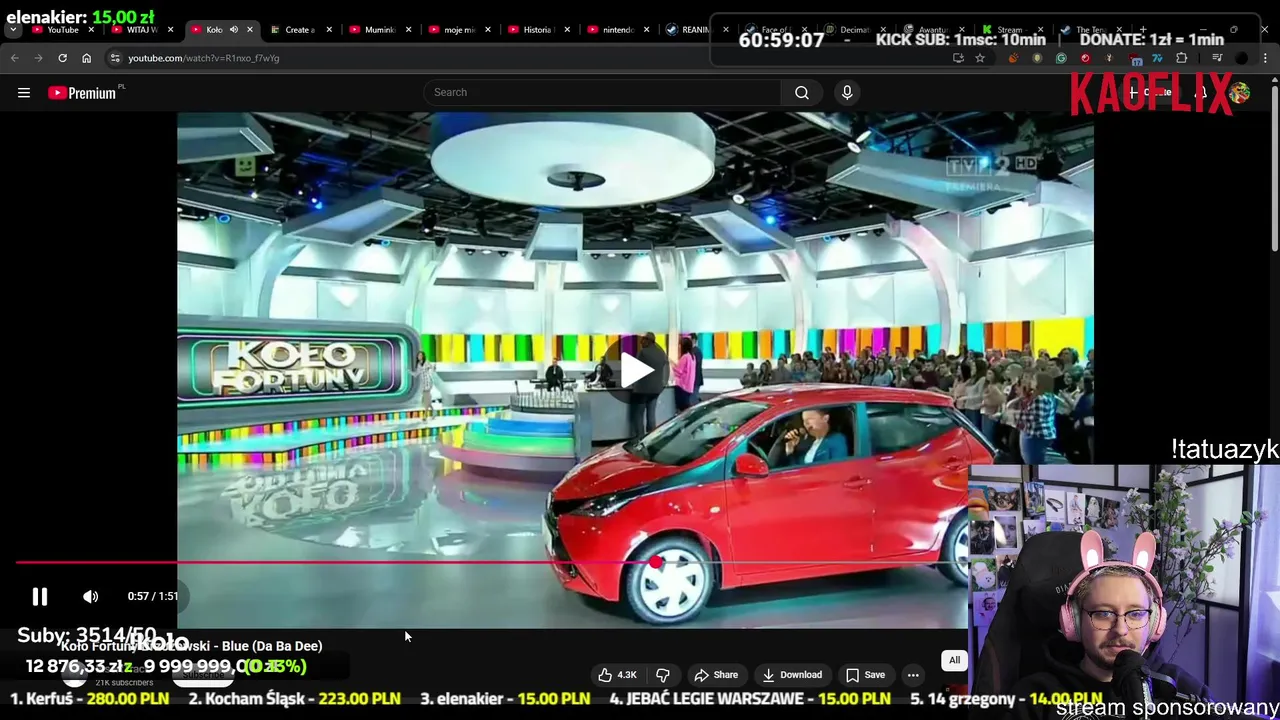
Task: Pause the video with the pause button
Action: coord(40,597)
